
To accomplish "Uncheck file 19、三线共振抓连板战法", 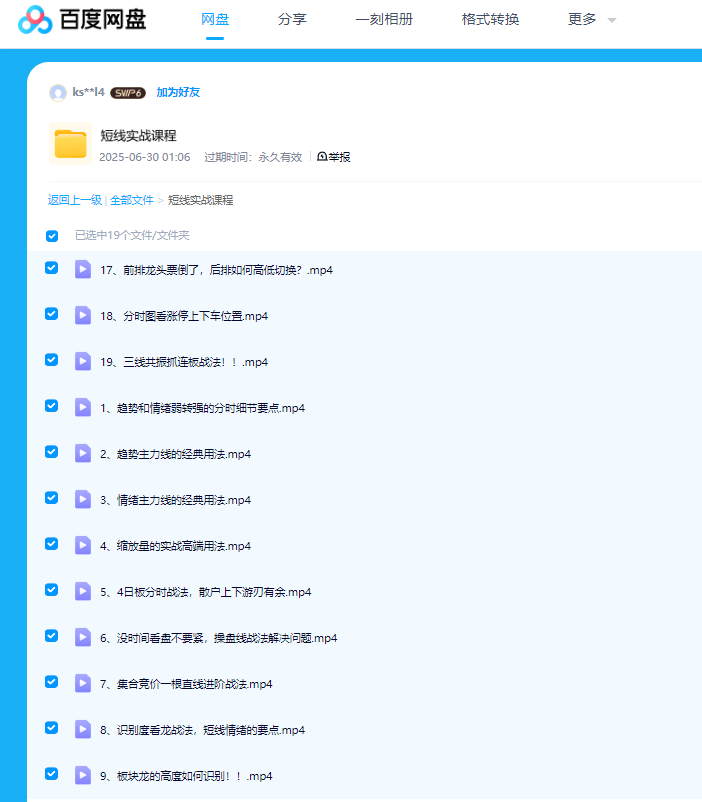I will pos(51,360).
